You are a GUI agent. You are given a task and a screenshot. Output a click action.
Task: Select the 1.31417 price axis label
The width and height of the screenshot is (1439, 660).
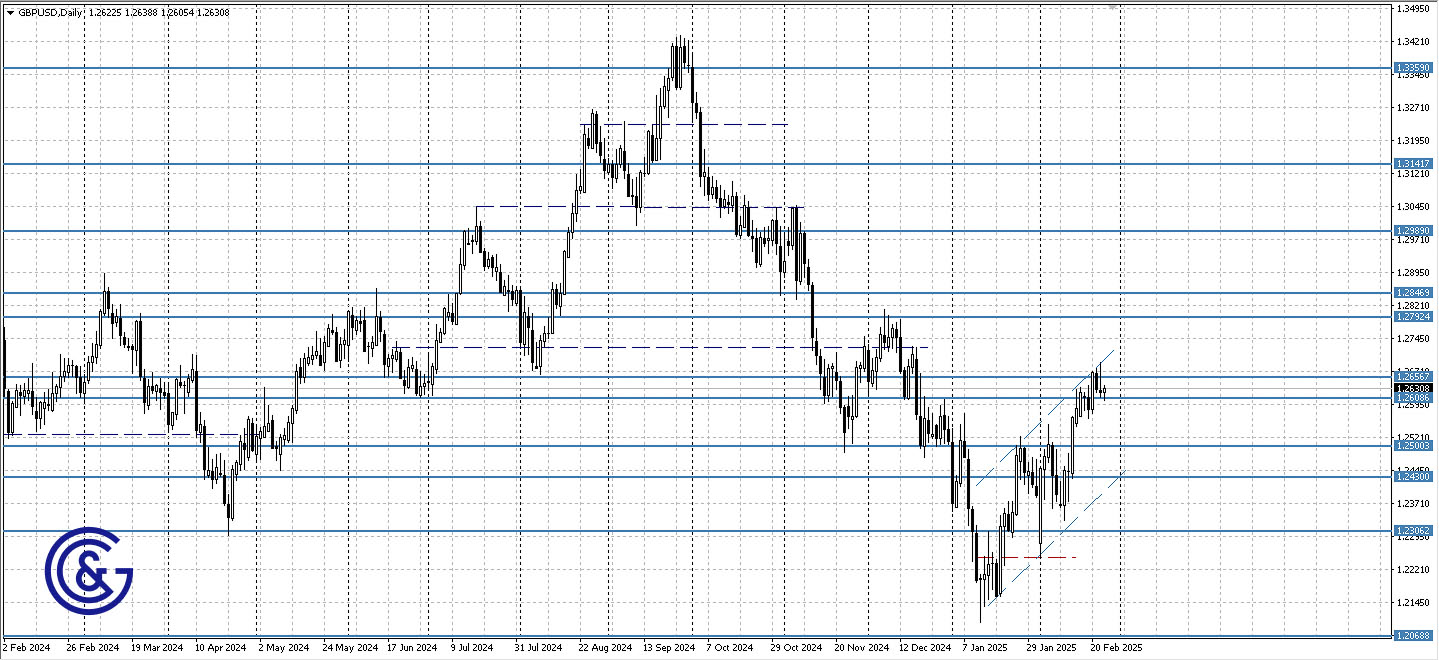click(1414, 162)
